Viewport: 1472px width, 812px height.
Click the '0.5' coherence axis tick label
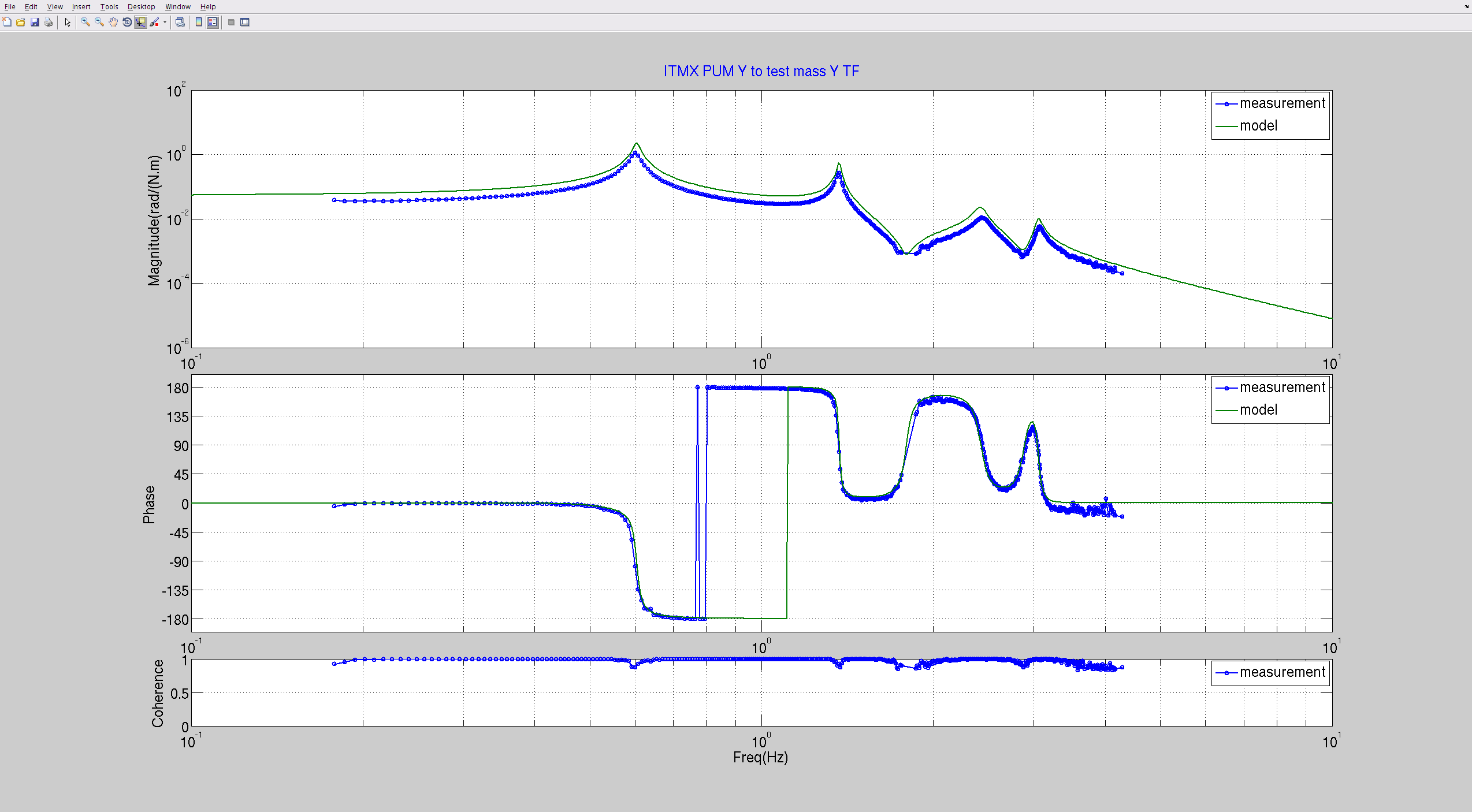click(180, 694)
